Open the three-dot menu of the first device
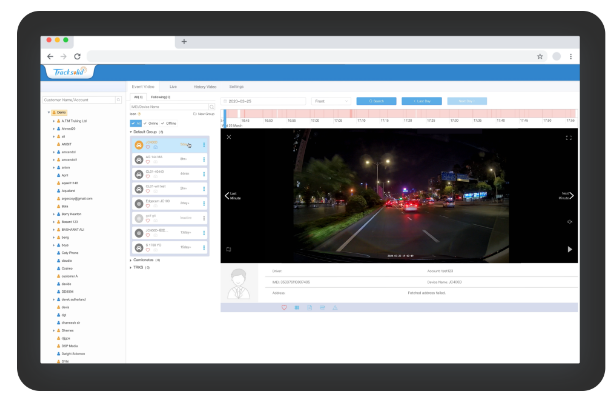The height and width of the screenshot is (403, 615). 205,146
